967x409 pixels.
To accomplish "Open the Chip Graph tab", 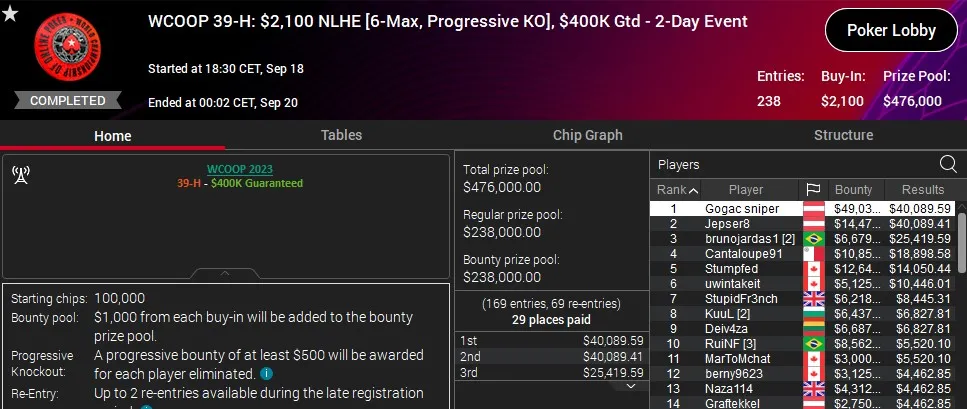I will [x=587, y=135].
